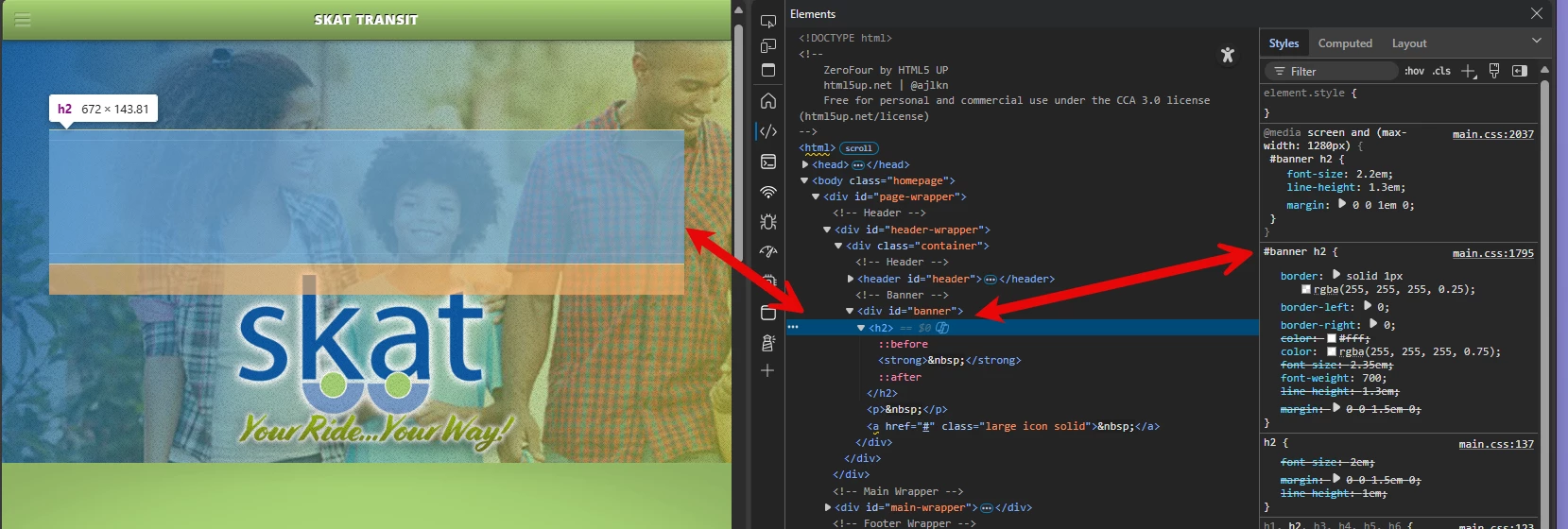This screenshot has height=529, width=1568.
Task: Switch to the Layout tab
Action: pyautogui.click(x=1409, y=43)
